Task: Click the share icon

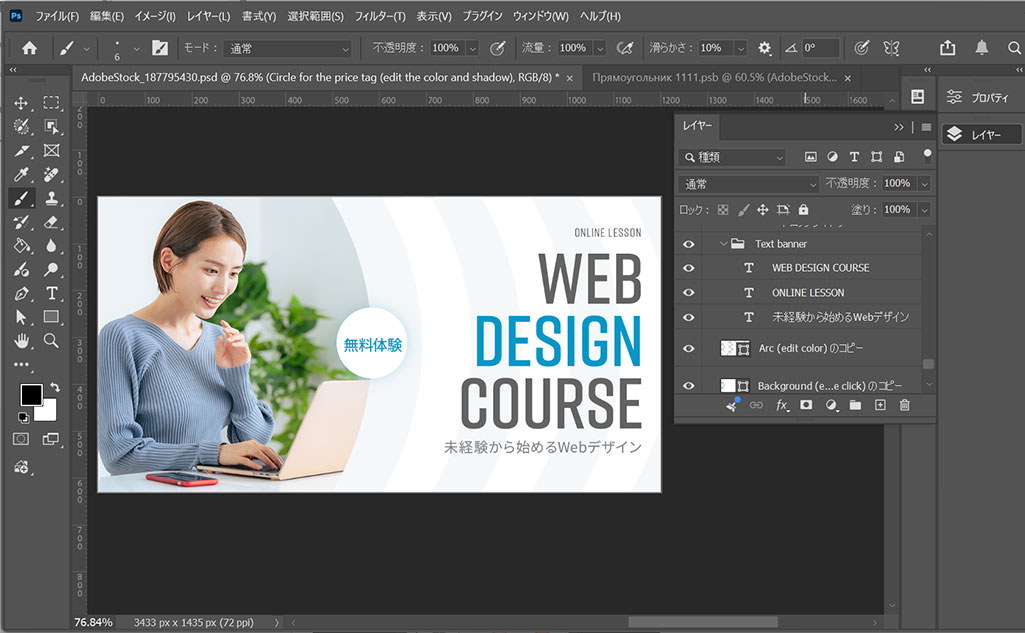Action: pos(947,48)
